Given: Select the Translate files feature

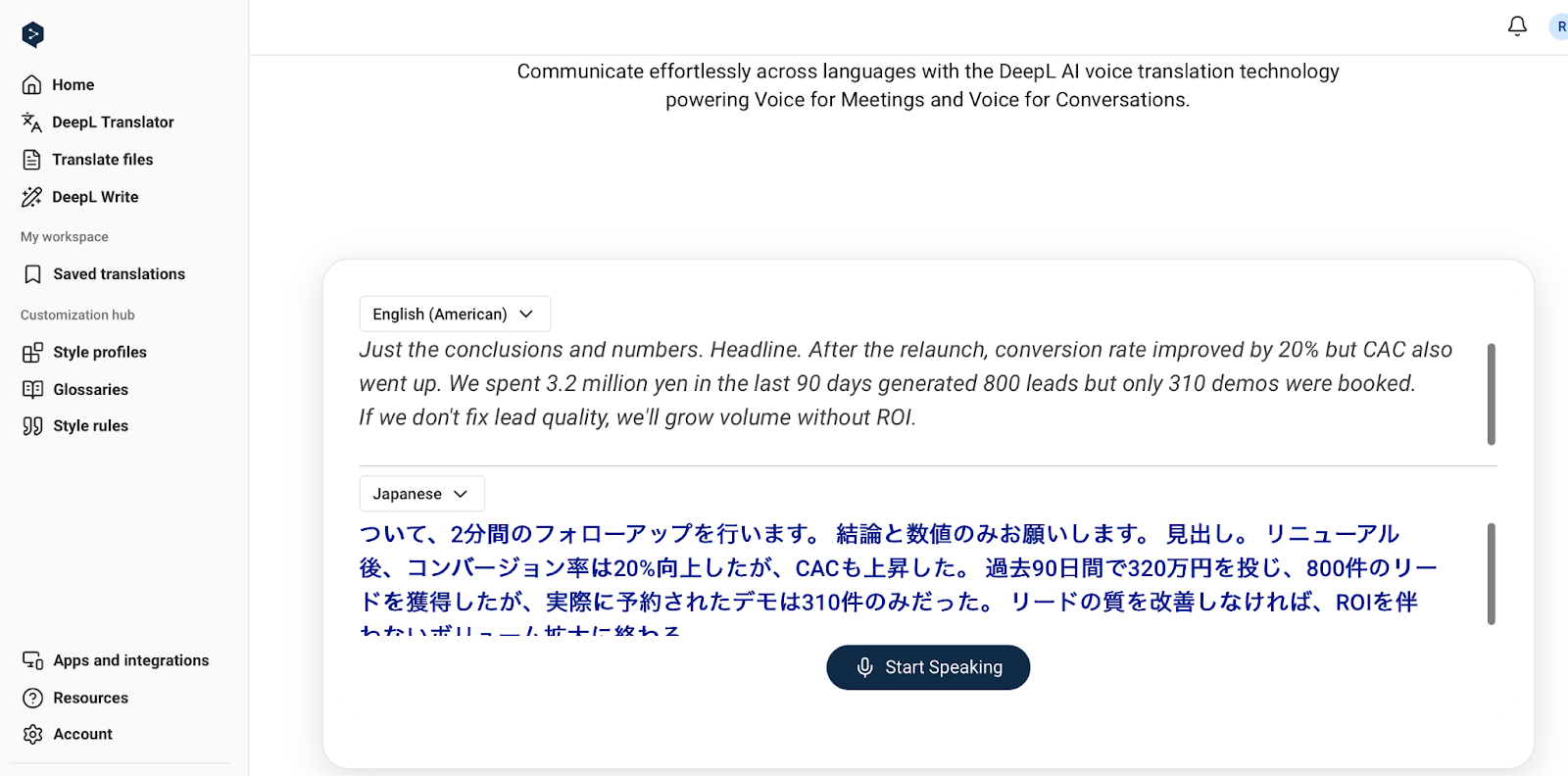Looking at the screenshot, I should 102,159.
